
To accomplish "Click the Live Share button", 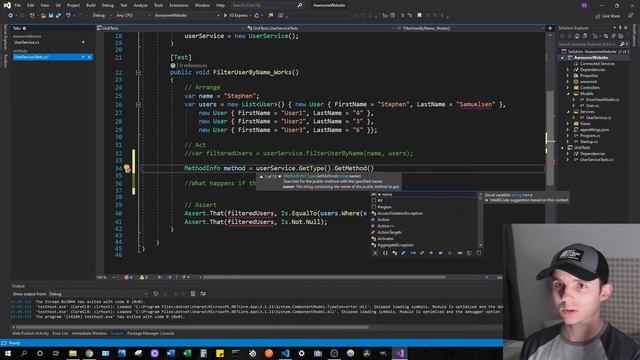I will (x=608, y=16).
